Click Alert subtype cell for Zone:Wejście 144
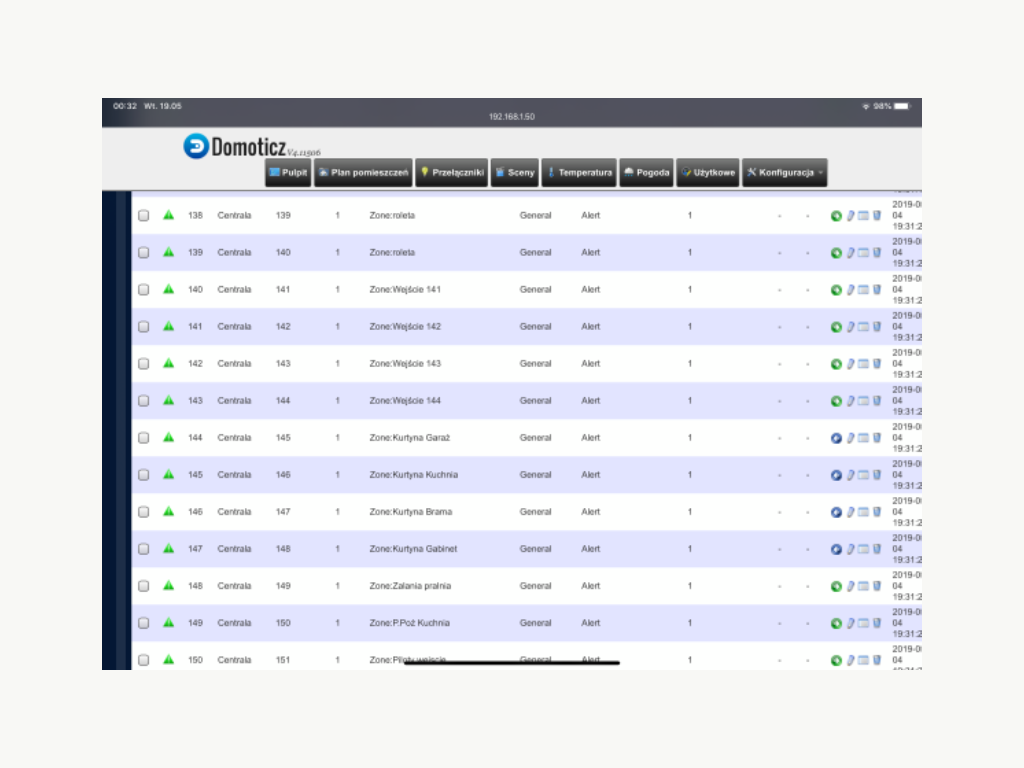Screen dimensions: 1024x768 tap(590, 400)
